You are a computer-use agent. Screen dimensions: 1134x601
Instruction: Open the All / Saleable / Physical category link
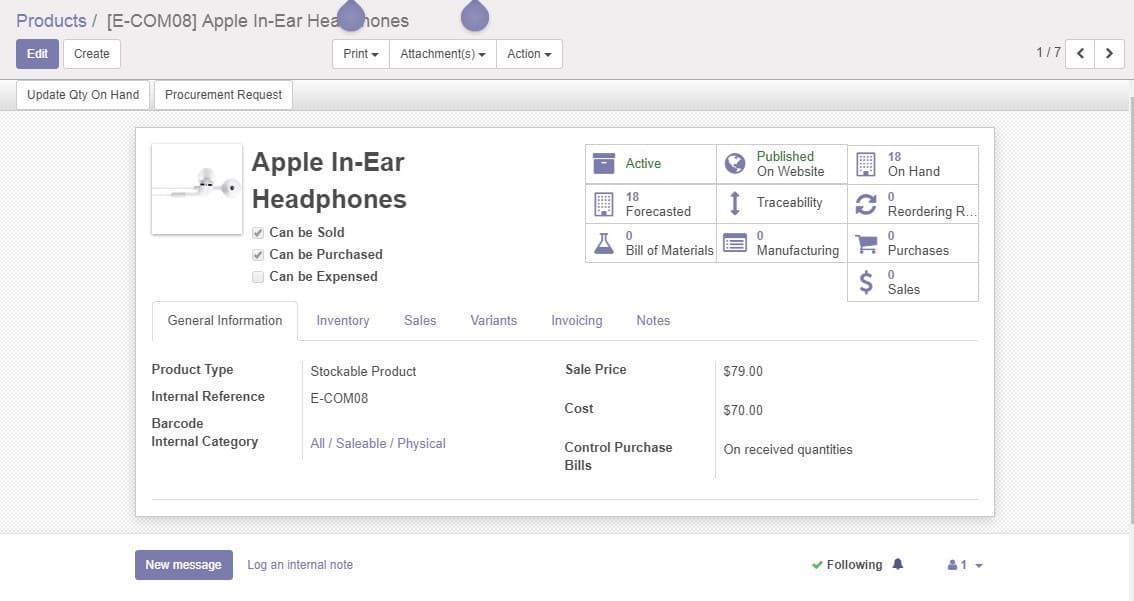[378, 443]
